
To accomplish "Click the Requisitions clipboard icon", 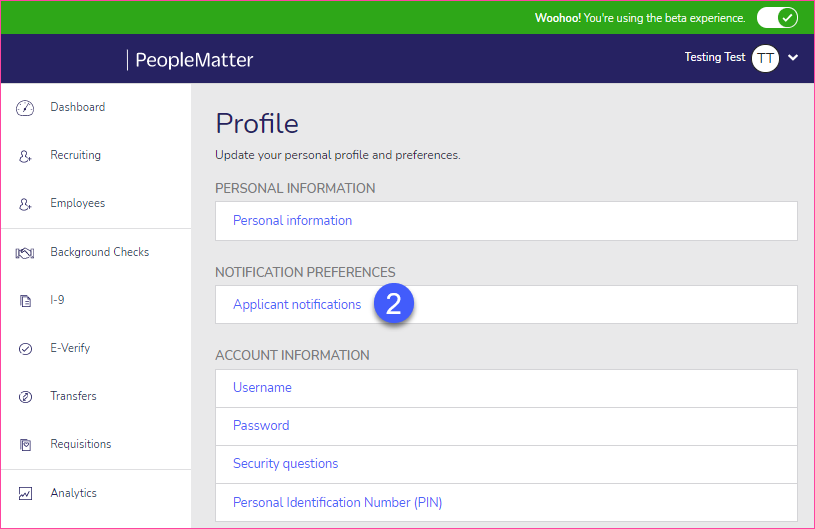I will [x=25, y=445].
